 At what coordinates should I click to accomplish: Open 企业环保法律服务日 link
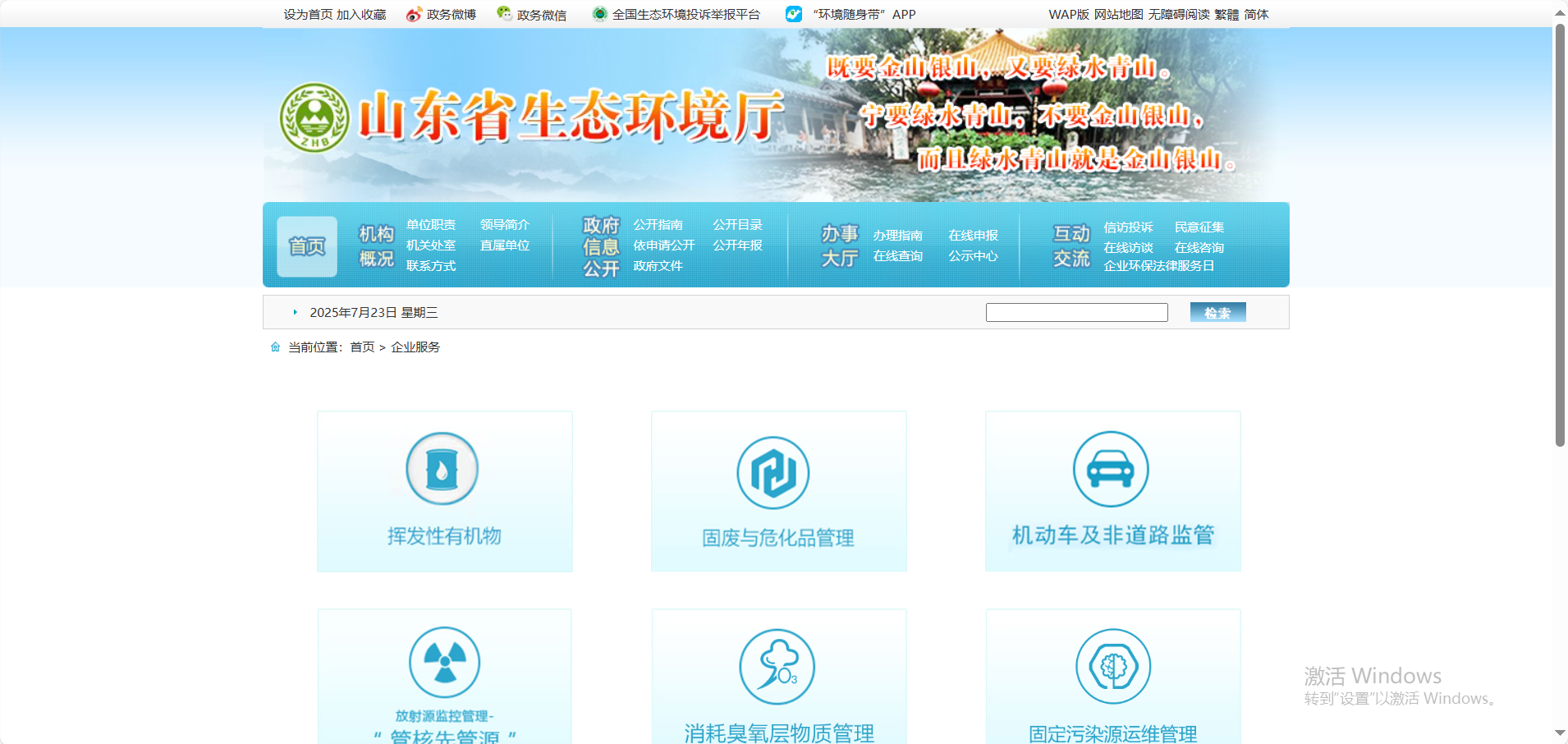click(x=1158, y=265)
